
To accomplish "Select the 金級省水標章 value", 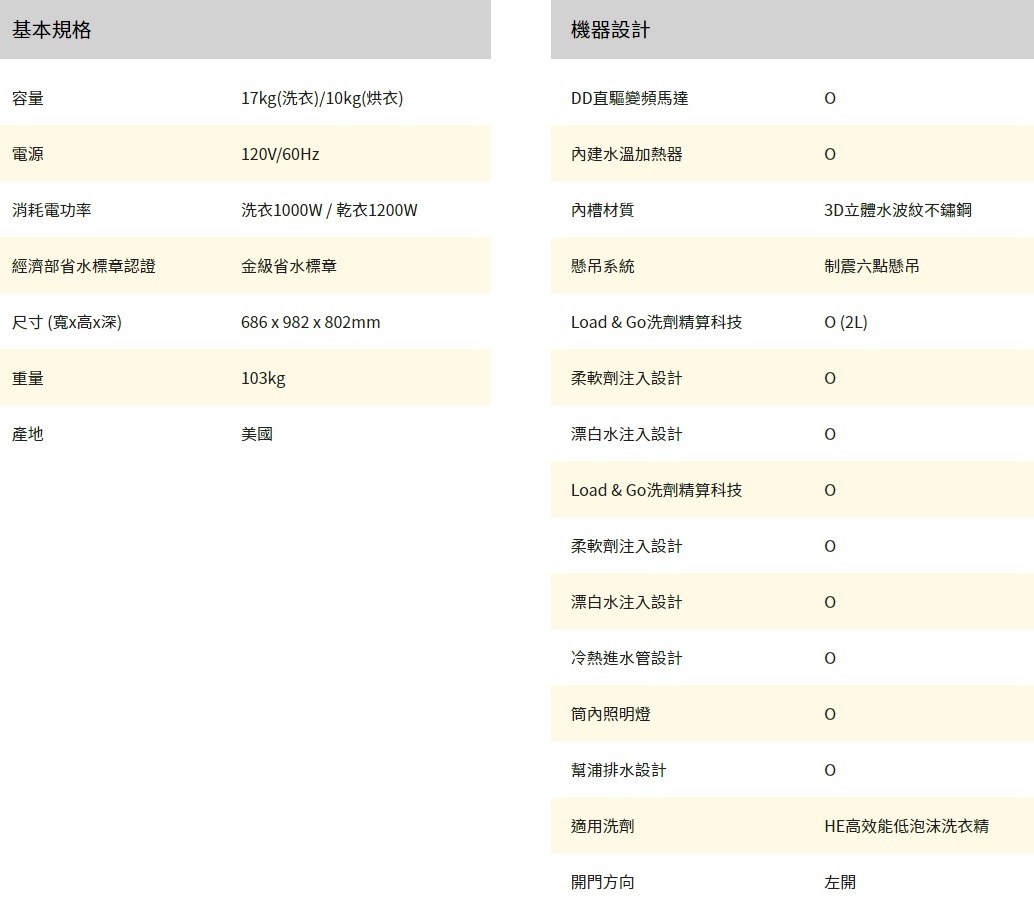I will [289, 266].
